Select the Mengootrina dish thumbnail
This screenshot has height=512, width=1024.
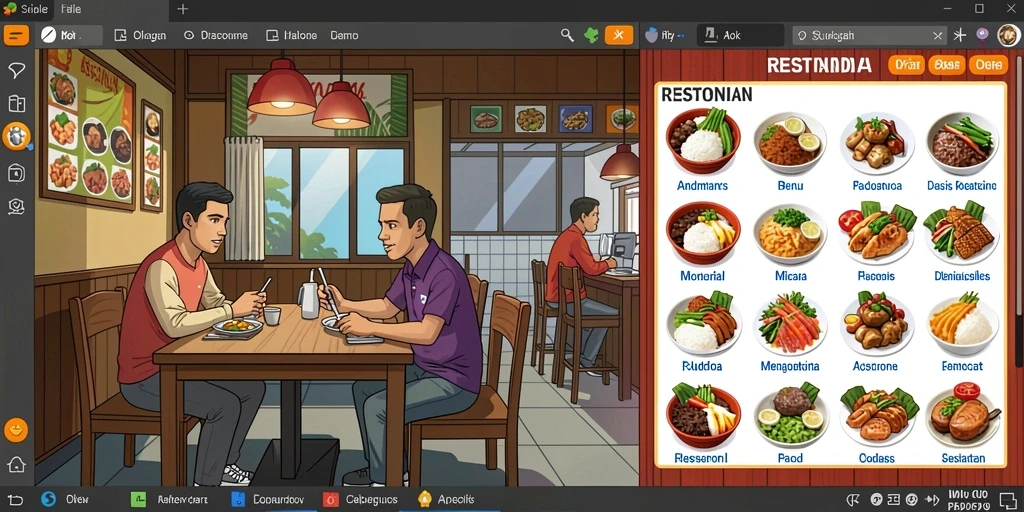pos(790,323)
